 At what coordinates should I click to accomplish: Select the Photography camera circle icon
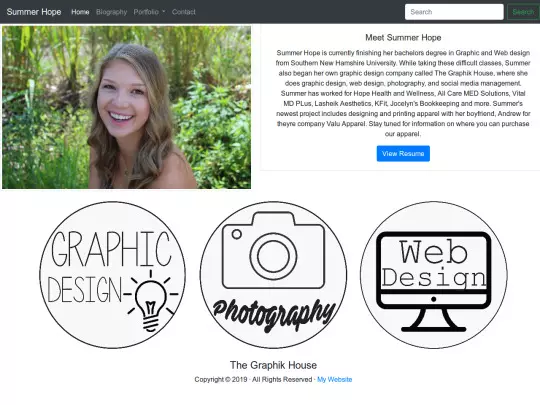pos(273,275)
